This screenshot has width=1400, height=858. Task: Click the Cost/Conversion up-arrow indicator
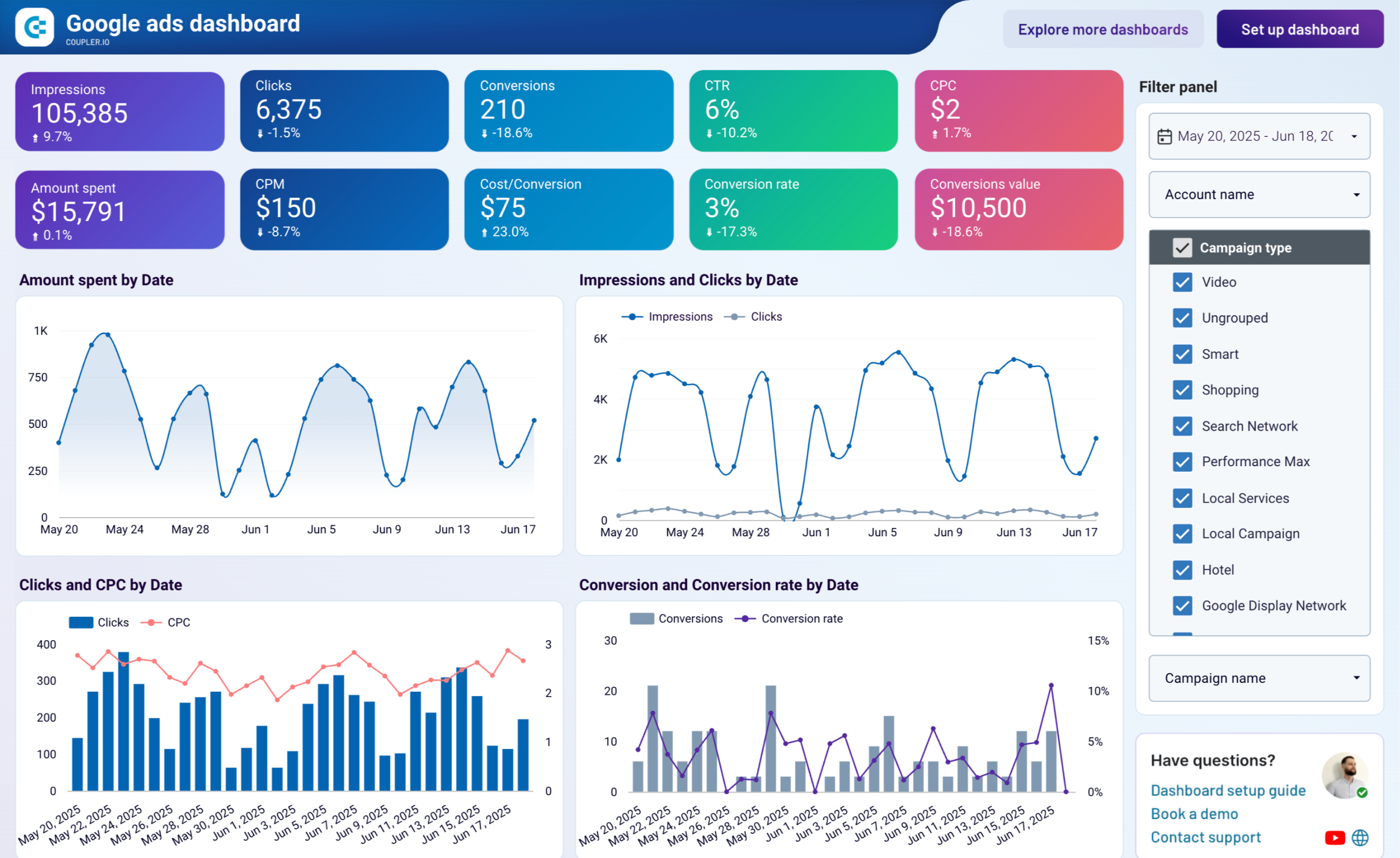[484, 233]
